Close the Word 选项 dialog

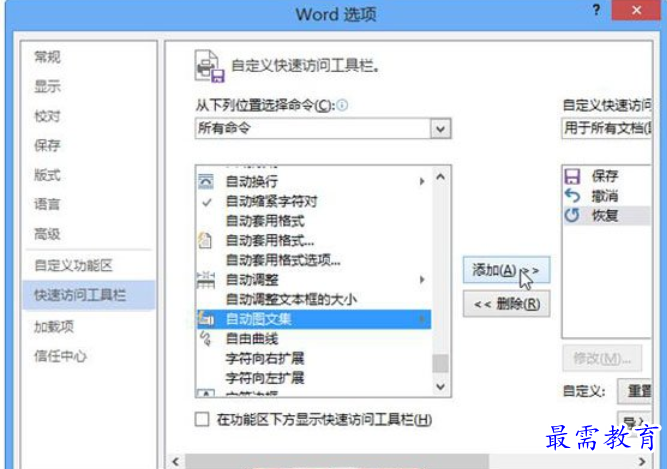point(636,10)
